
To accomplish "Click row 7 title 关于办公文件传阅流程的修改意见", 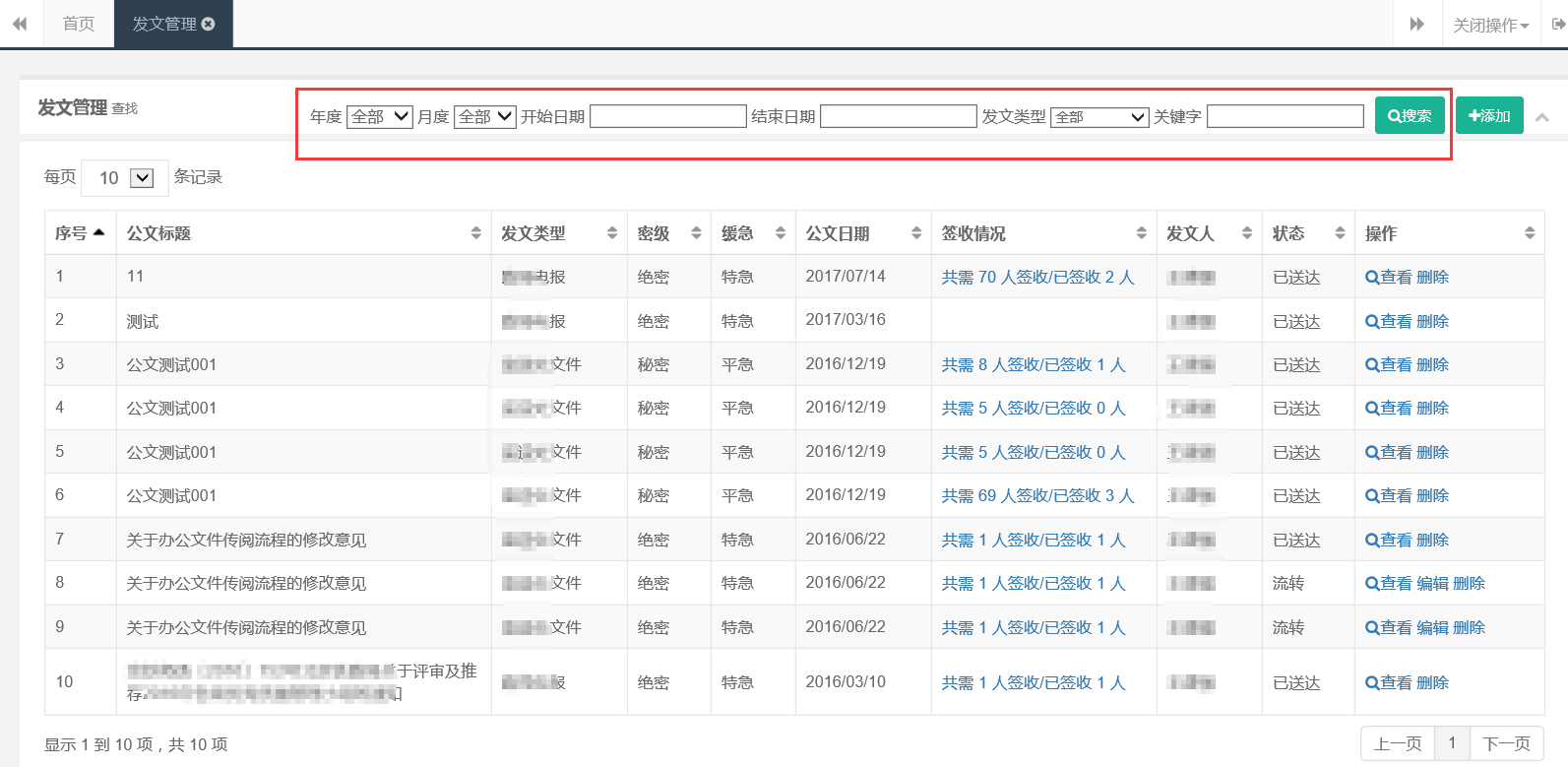I will pyautogui.click(x=246, y=540).
